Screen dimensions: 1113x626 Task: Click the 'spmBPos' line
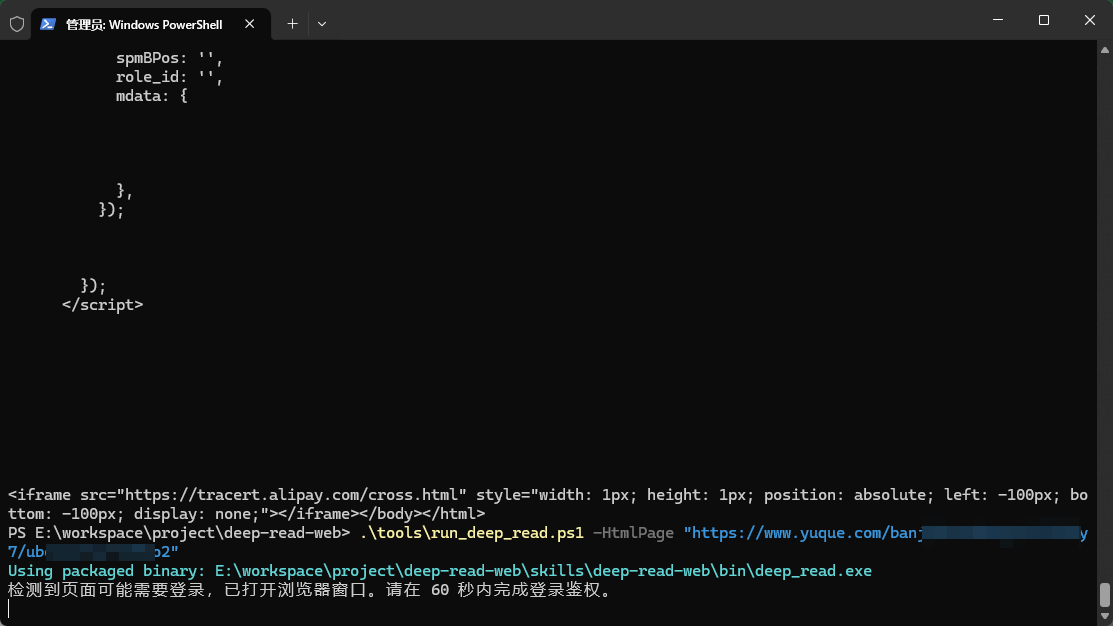click(170, 58)
